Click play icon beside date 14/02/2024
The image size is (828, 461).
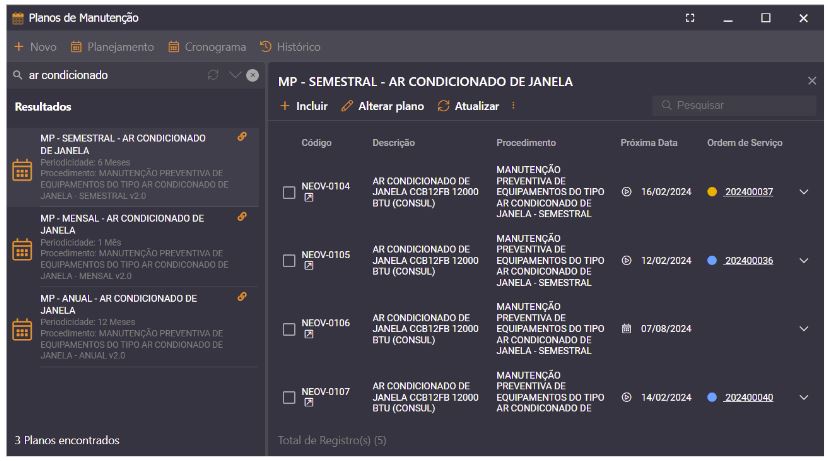pos(626,397)
